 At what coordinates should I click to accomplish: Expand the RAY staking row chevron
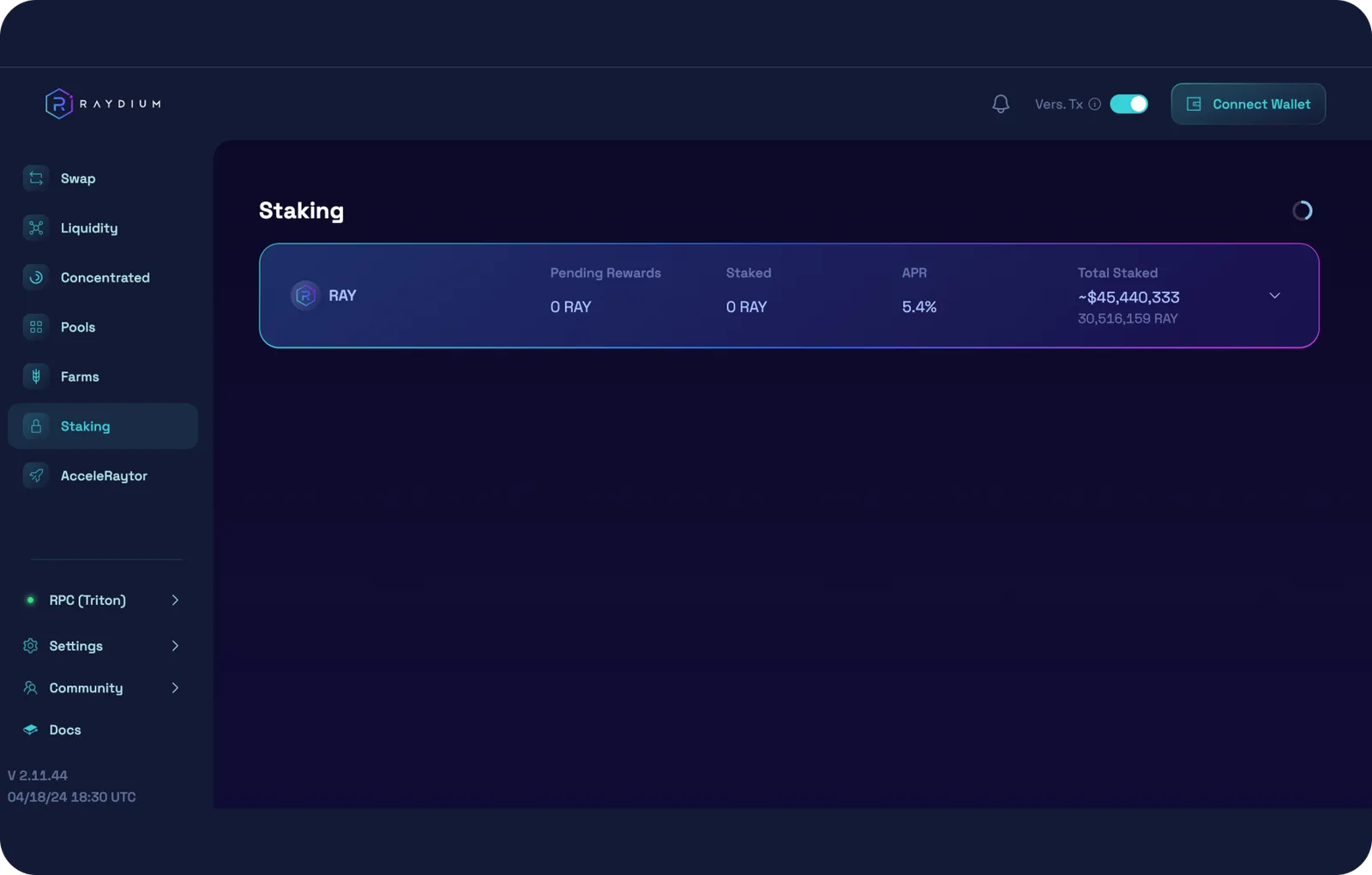[x=1275, y=296]
